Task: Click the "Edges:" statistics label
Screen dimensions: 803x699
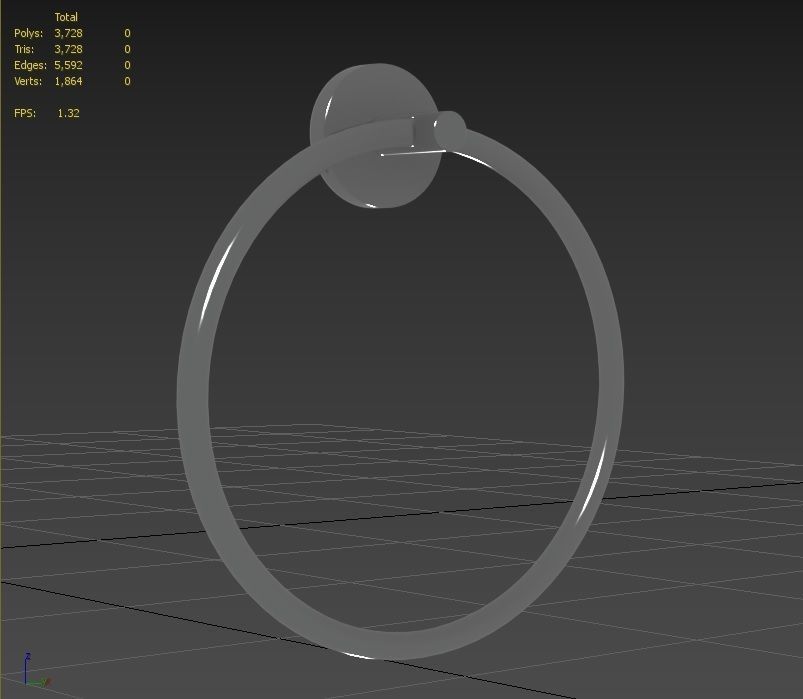Action: [x=30, y=65]
